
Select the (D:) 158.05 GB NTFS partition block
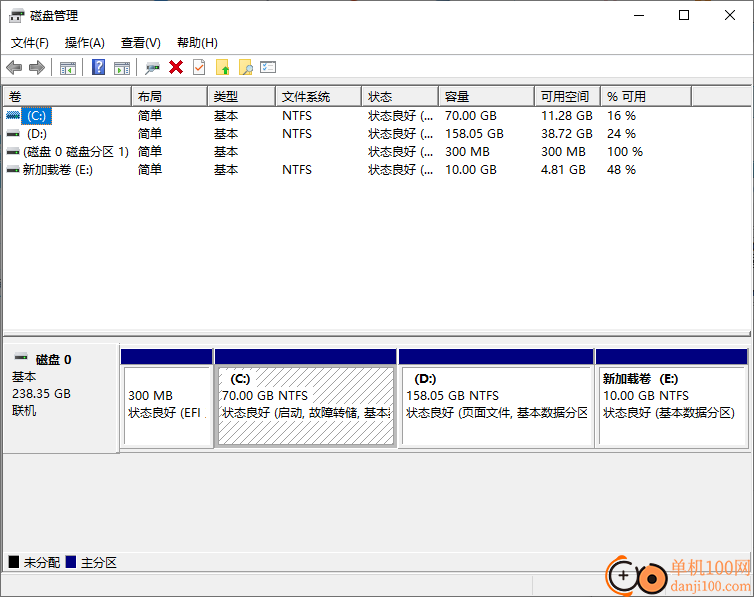[496, 399]
